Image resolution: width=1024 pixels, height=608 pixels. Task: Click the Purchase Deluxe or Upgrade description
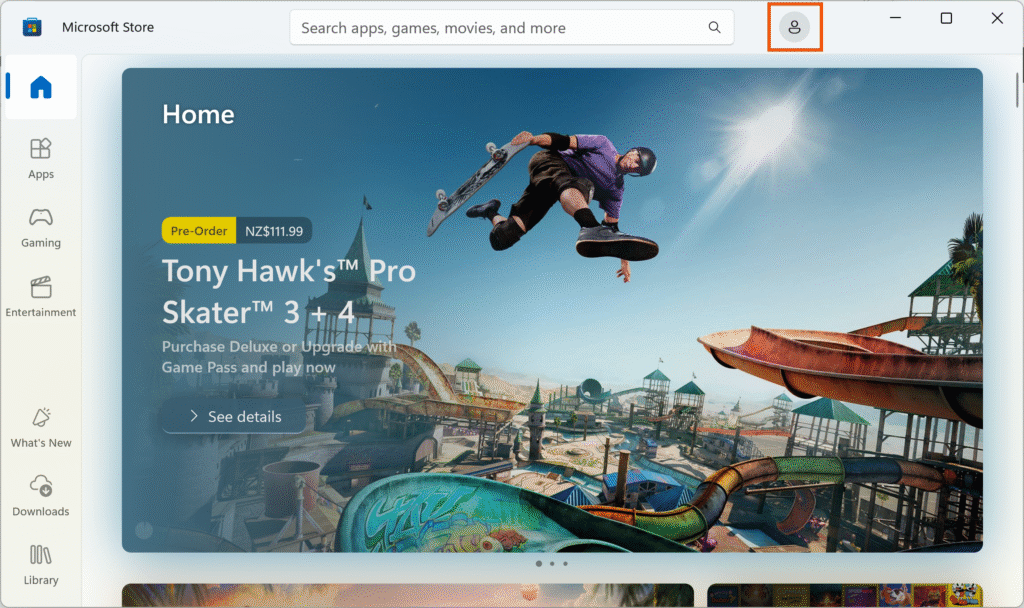279,357
